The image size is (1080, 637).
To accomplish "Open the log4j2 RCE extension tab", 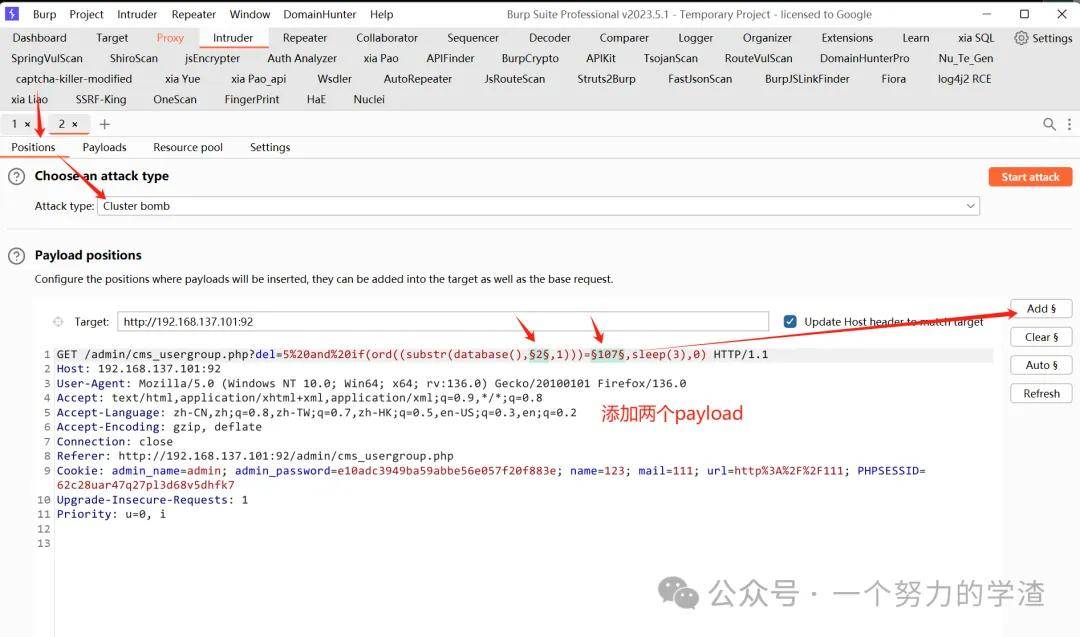I will point(964,79).
